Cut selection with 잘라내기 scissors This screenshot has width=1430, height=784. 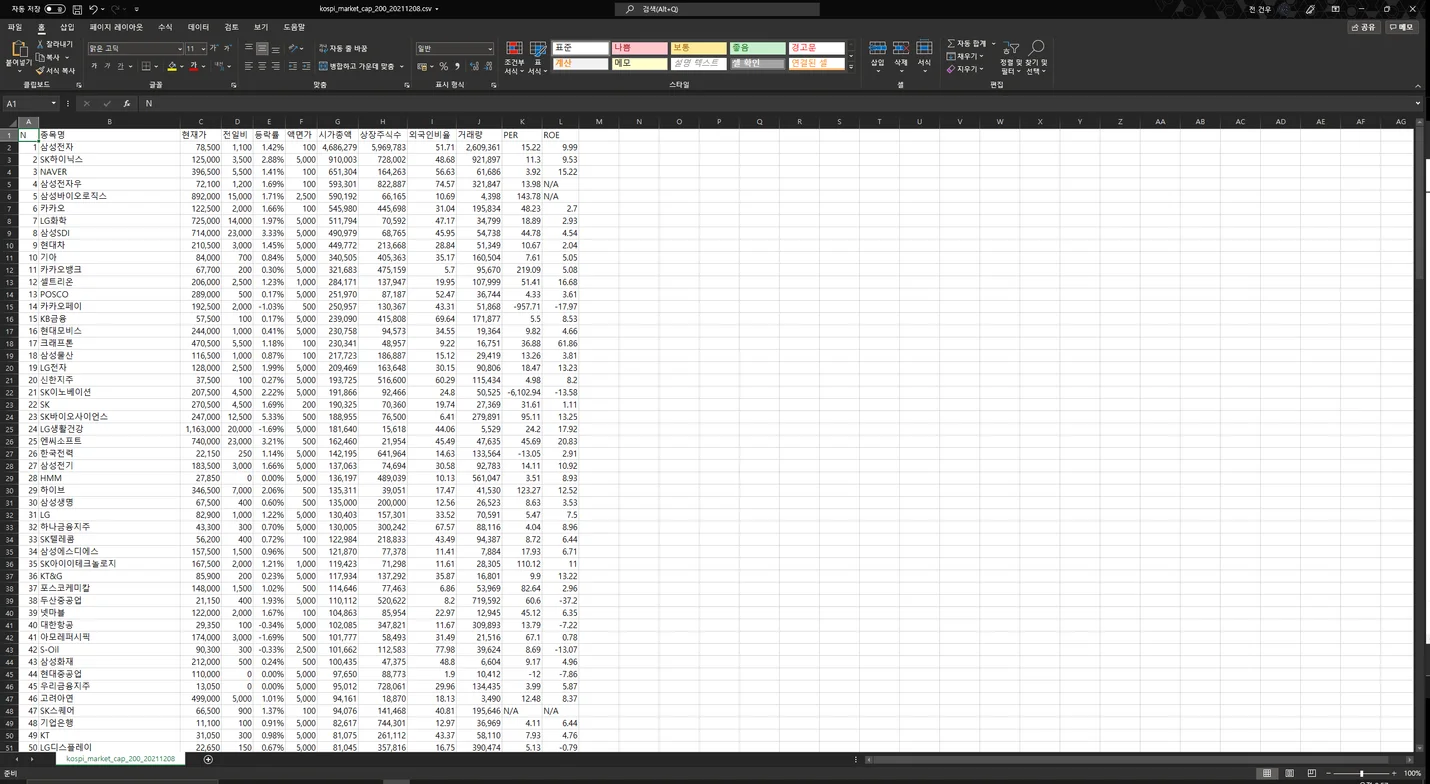55,45
